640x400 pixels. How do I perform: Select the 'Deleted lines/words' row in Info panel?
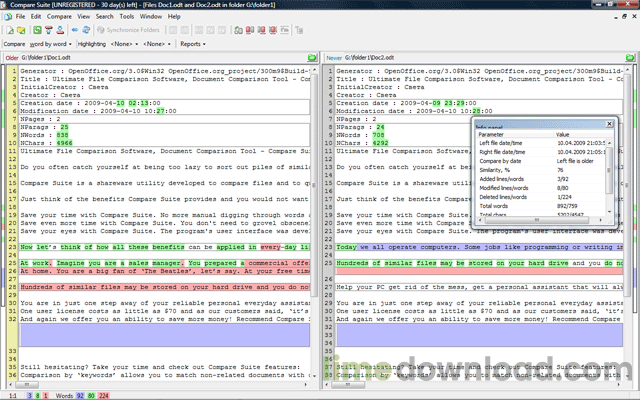[x=541, y=197]
